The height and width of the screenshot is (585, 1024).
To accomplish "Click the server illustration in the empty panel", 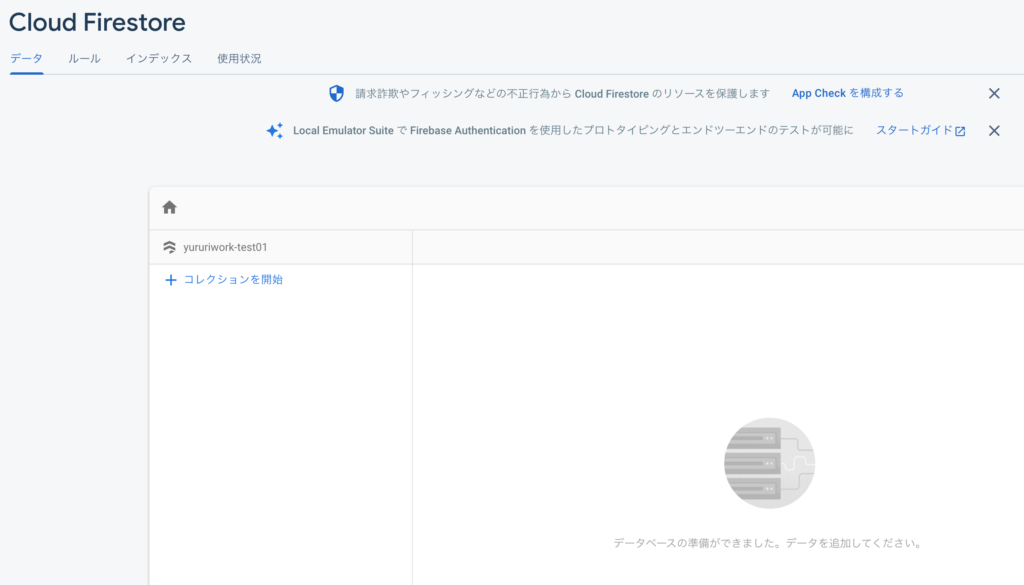I will [x=769, y=463].
